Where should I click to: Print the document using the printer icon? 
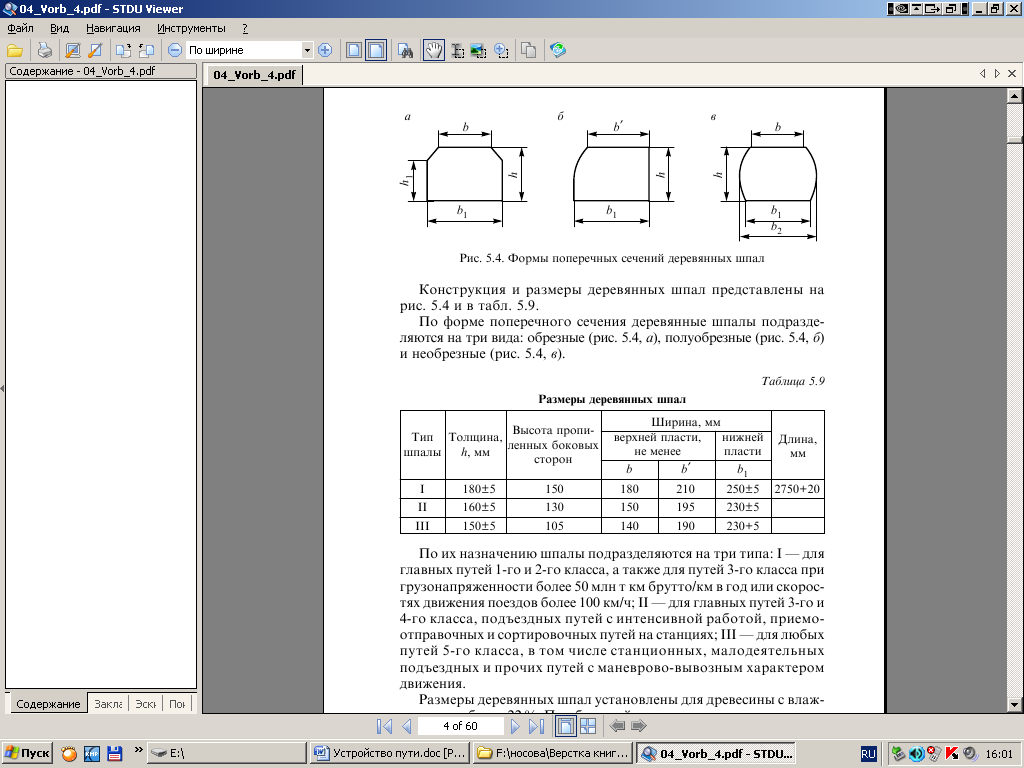click(44, 50)
